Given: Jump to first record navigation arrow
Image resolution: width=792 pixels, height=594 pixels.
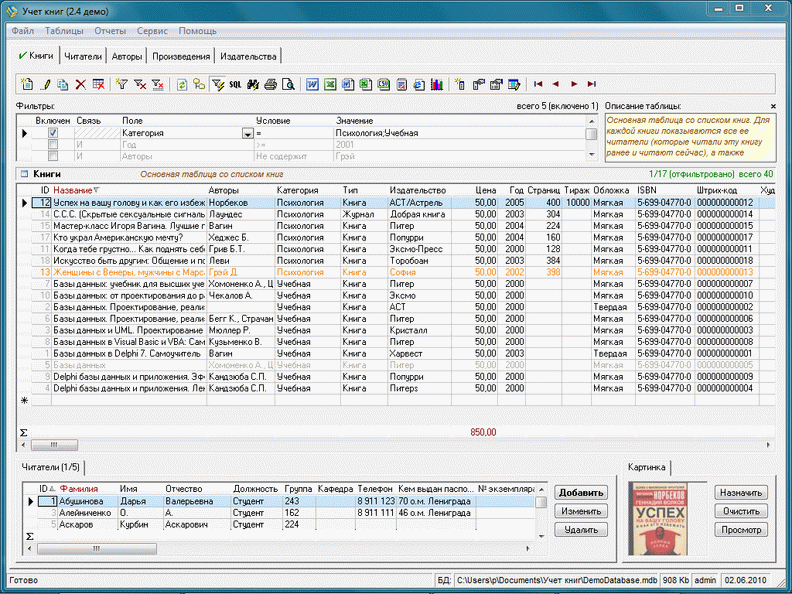Looking at the screenshot, I should 538,85.
